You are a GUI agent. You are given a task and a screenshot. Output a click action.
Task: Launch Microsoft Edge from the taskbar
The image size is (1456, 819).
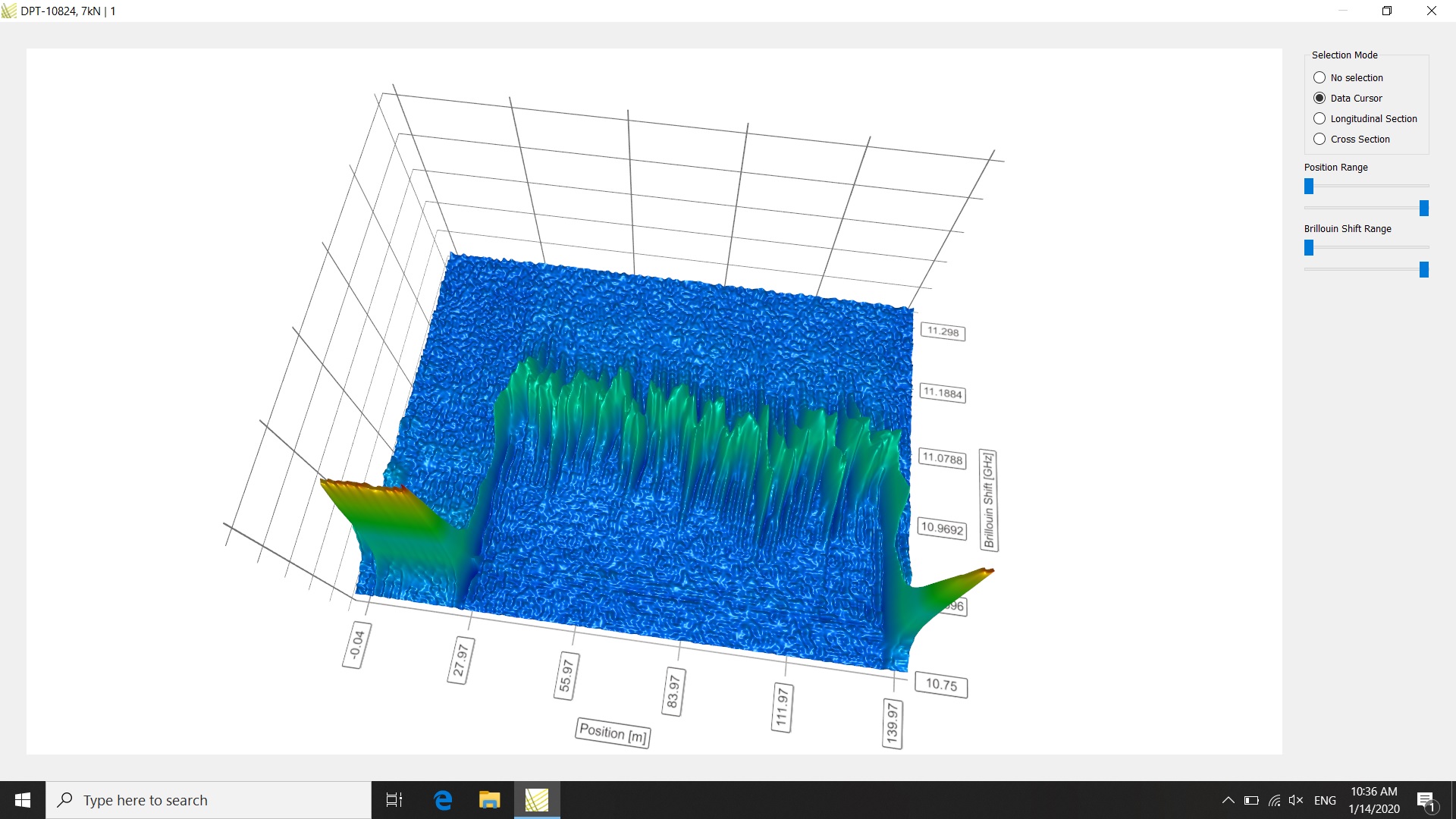[443, 800]
